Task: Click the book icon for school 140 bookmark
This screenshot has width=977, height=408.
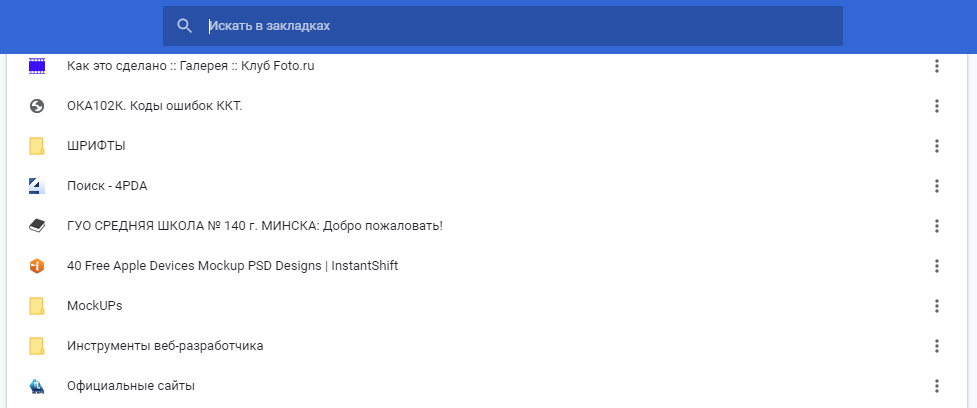Action: pos(37,225)
